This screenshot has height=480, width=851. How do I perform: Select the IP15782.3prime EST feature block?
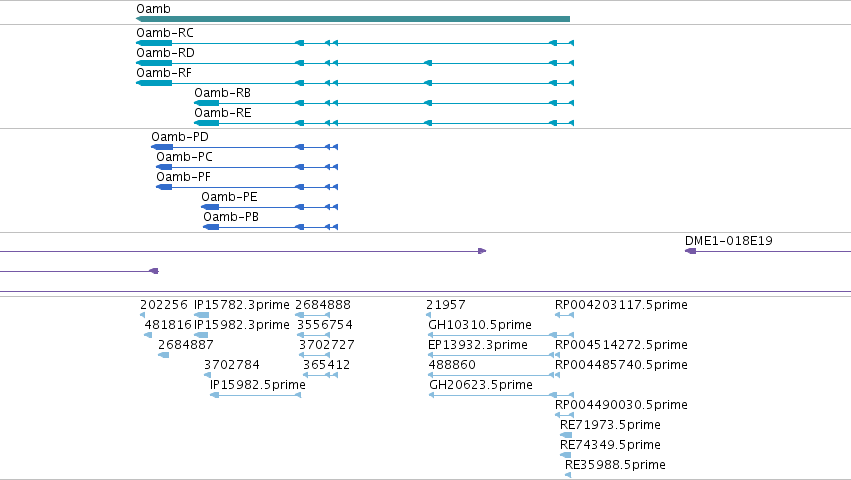[201, 315]
